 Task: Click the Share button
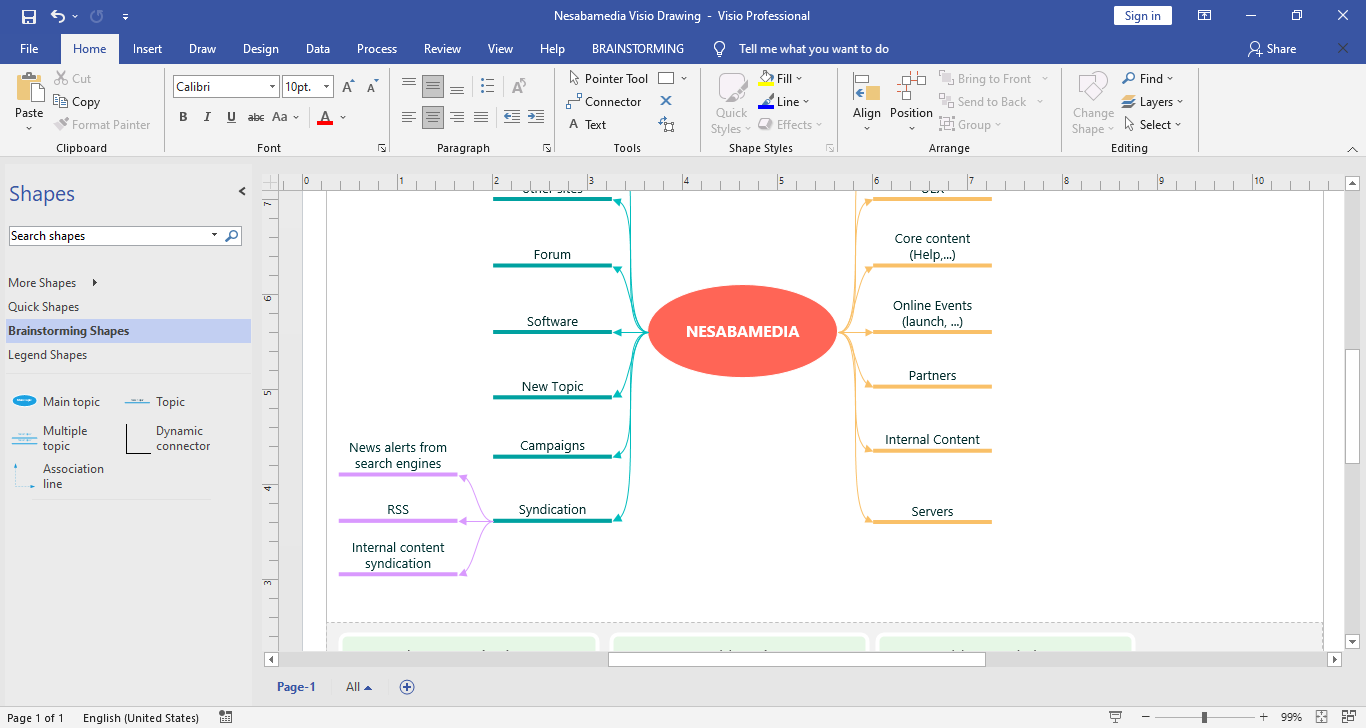point(1272,49)
